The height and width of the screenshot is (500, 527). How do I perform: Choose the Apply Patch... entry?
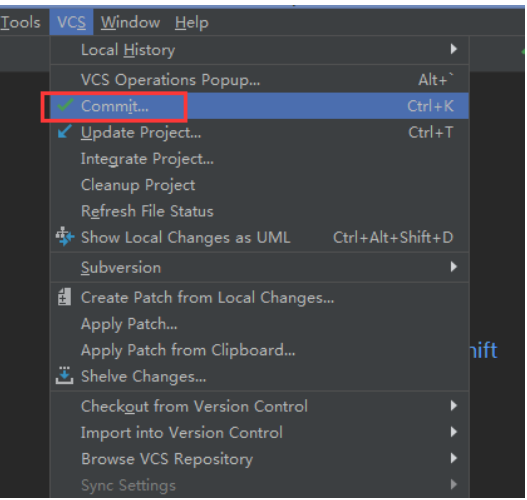click(259, 324)
